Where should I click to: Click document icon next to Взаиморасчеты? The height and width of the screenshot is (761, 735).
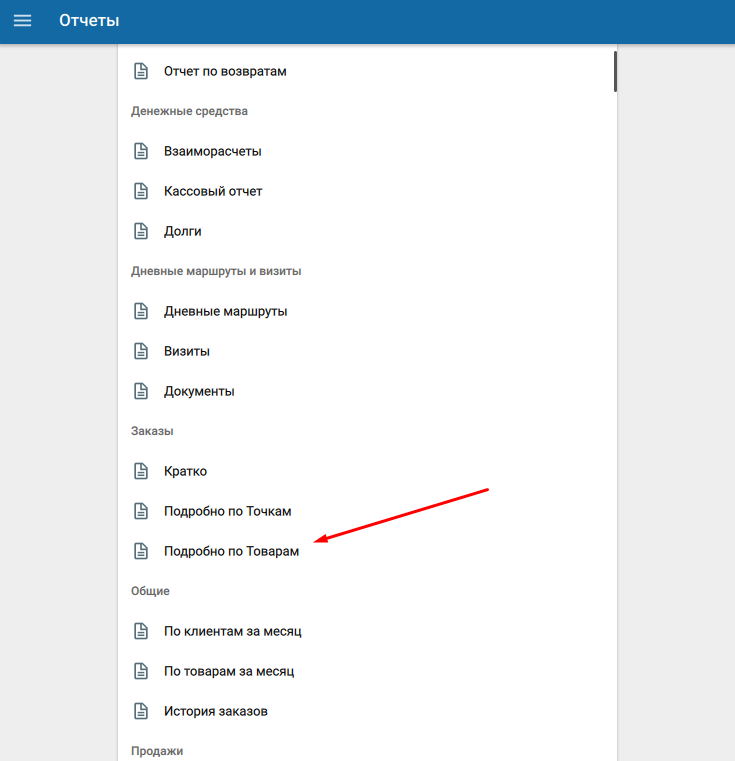tap(141, 151)
